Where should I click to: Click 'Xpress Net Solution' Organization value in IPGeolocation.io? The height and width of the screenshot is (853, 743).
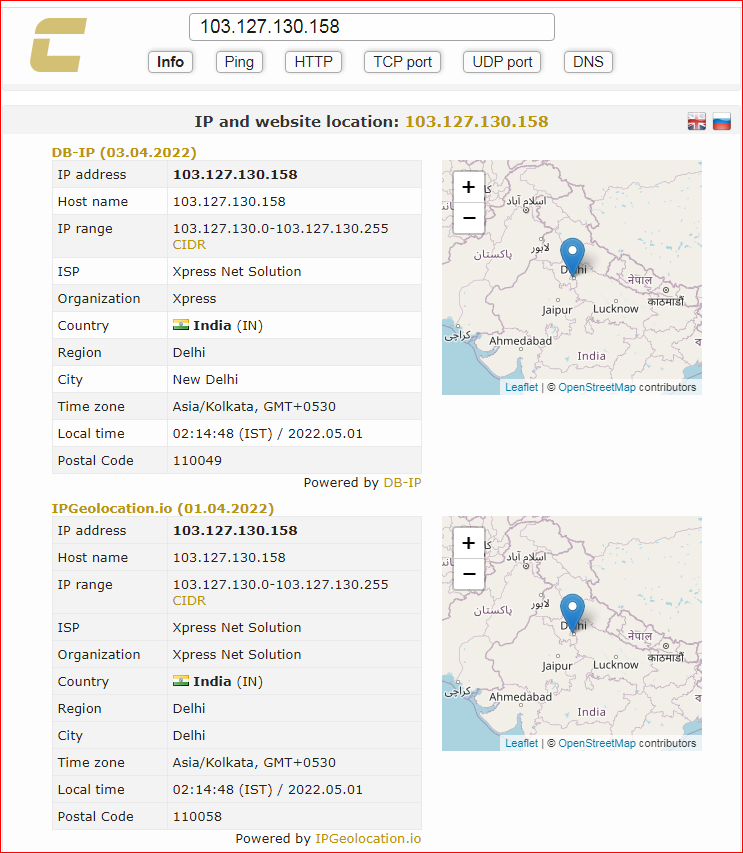237,654
